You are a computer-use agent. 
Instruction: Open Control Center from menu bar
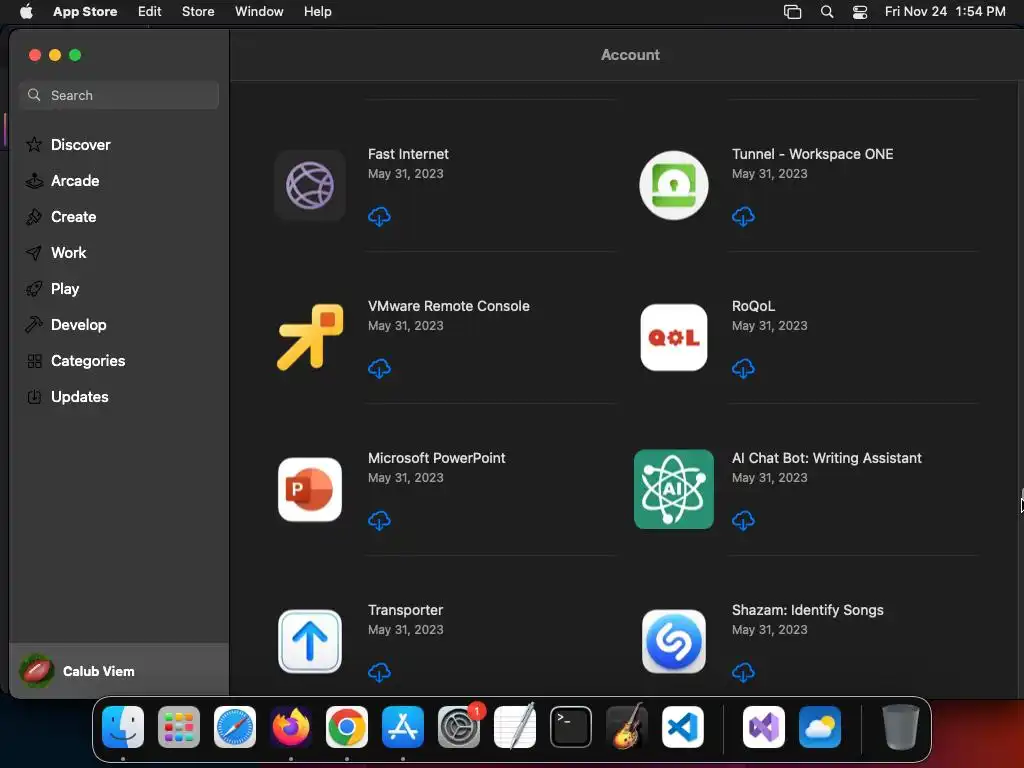click(x=860, y=12)
